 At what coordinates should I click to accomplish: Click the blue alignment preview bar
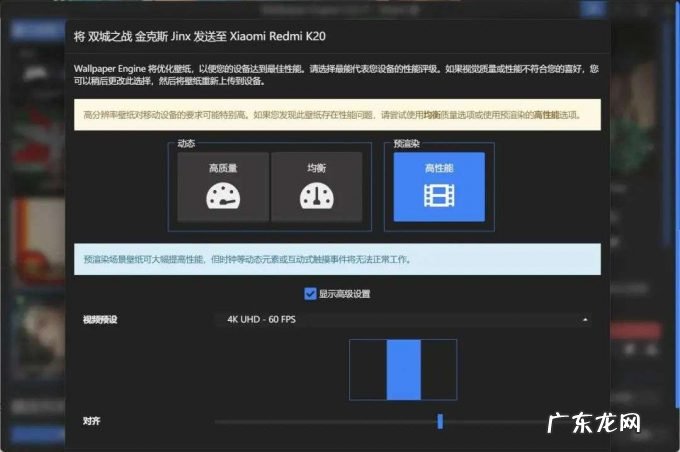403,370
